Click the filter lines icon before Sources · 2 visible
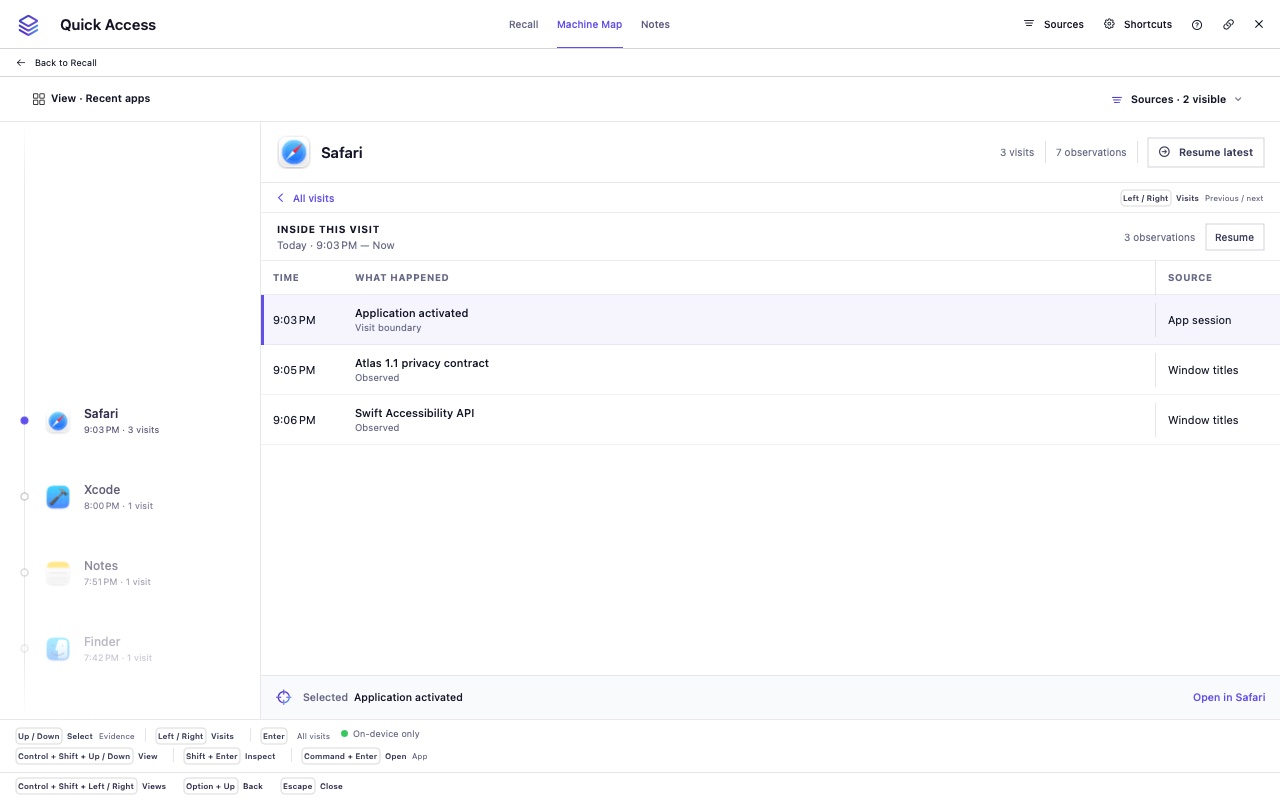This screenshot has height=800, width=1280. click(x=1117, y=100)
